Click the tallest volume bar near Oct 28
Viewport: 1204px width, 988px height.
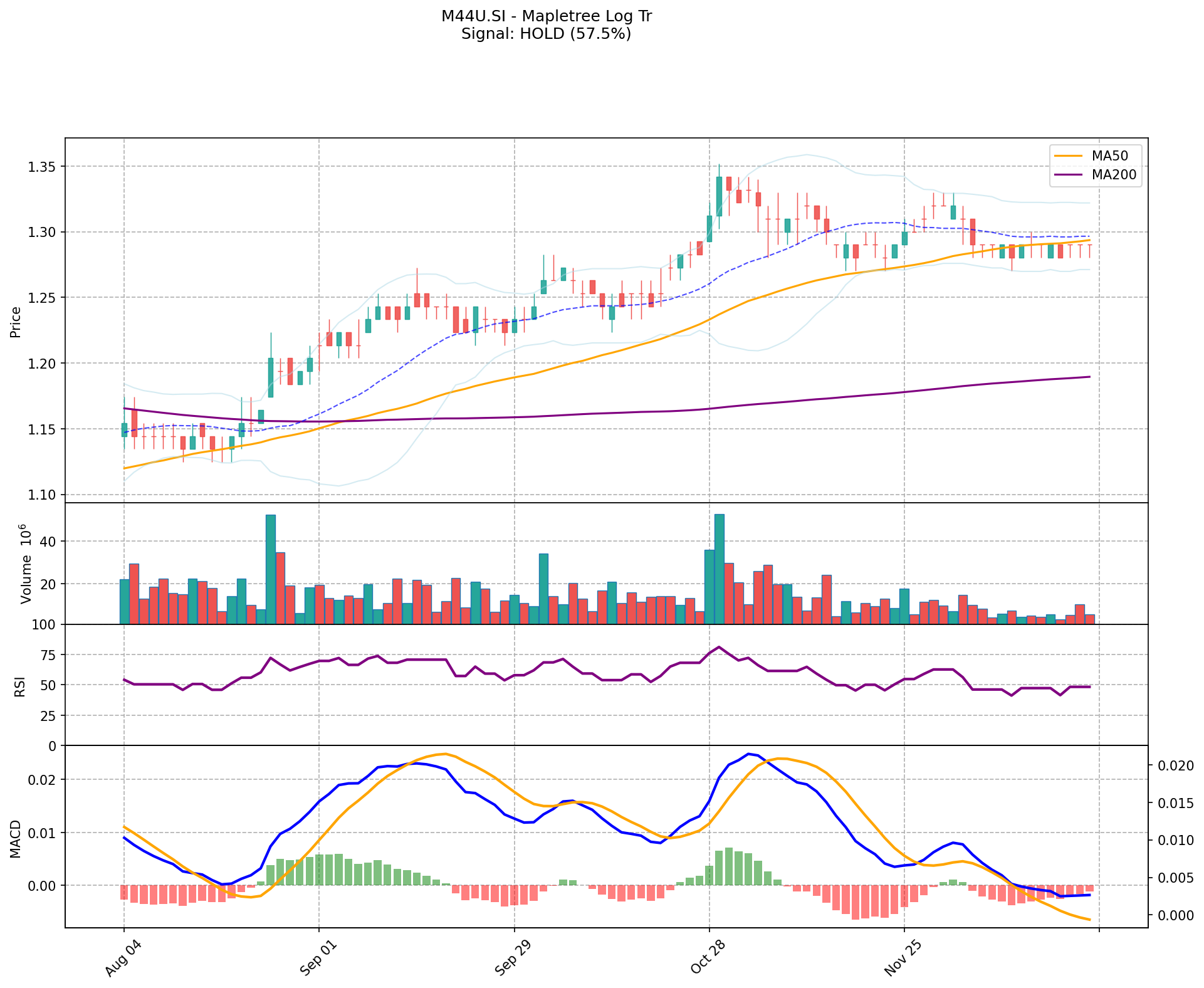click(719, 569)
